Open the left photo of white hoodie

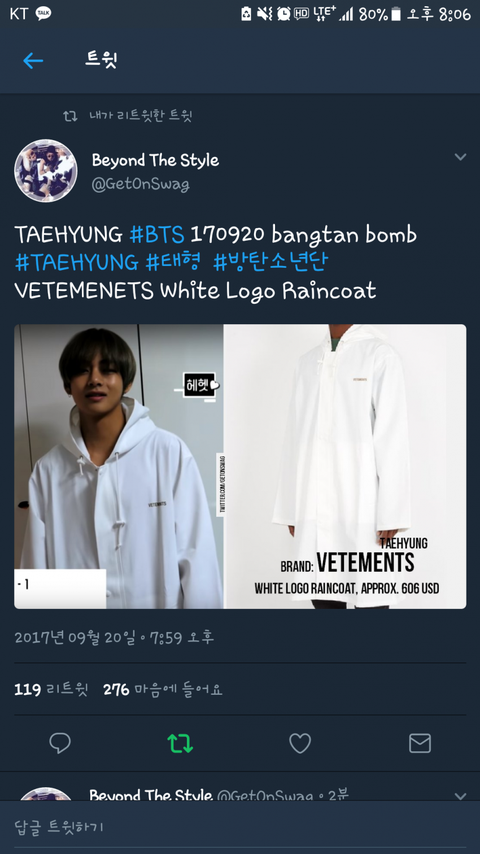click(x=119, y=466)
